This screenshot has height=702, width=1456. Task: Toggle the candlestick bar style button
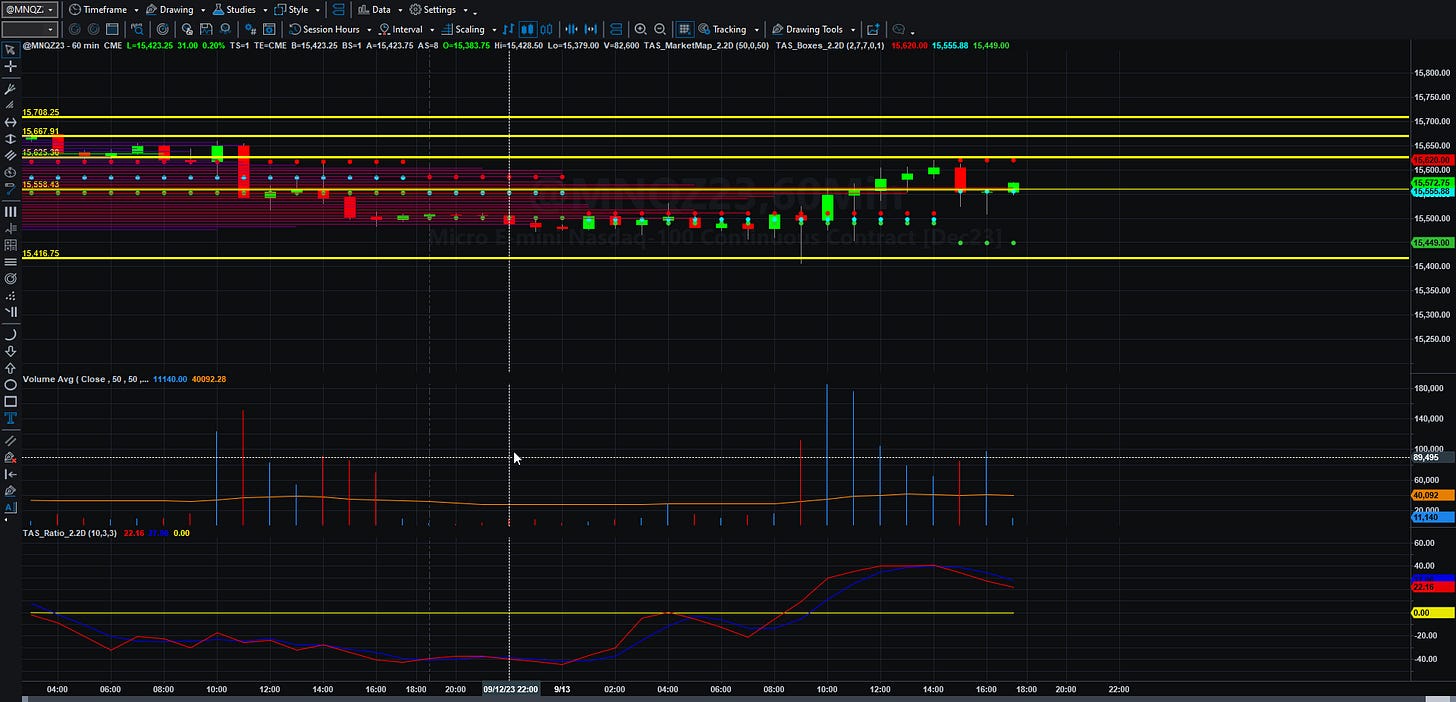[527, 29]
